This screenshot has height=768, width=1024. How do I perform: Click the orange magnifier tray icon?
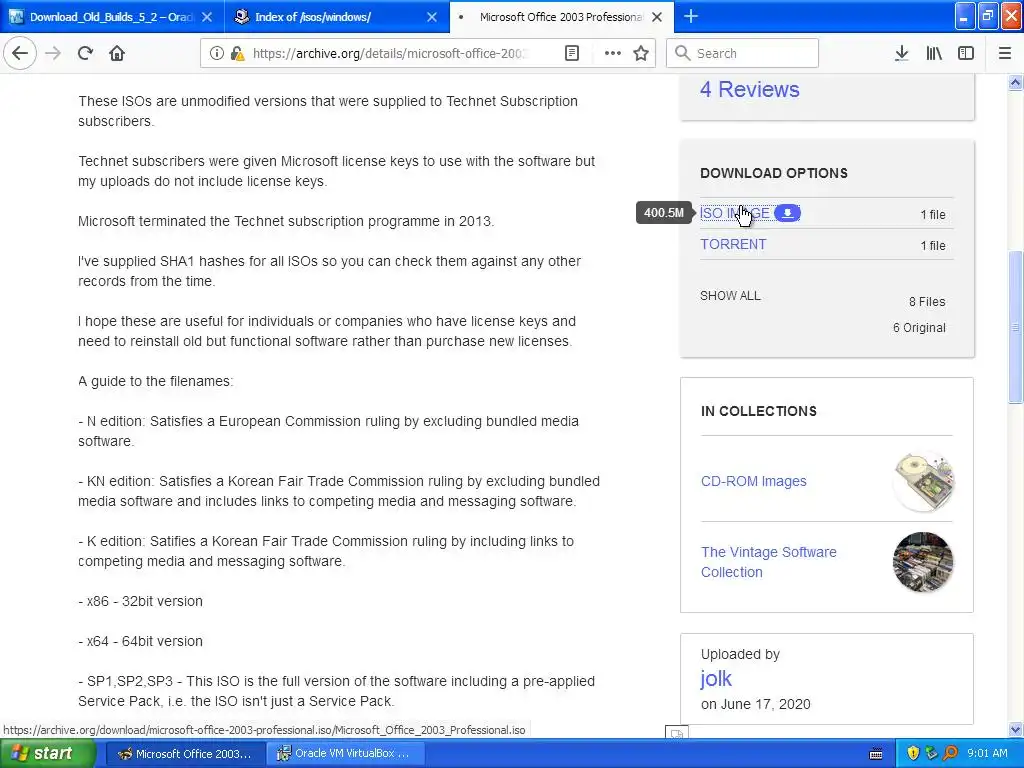(950, 753)
